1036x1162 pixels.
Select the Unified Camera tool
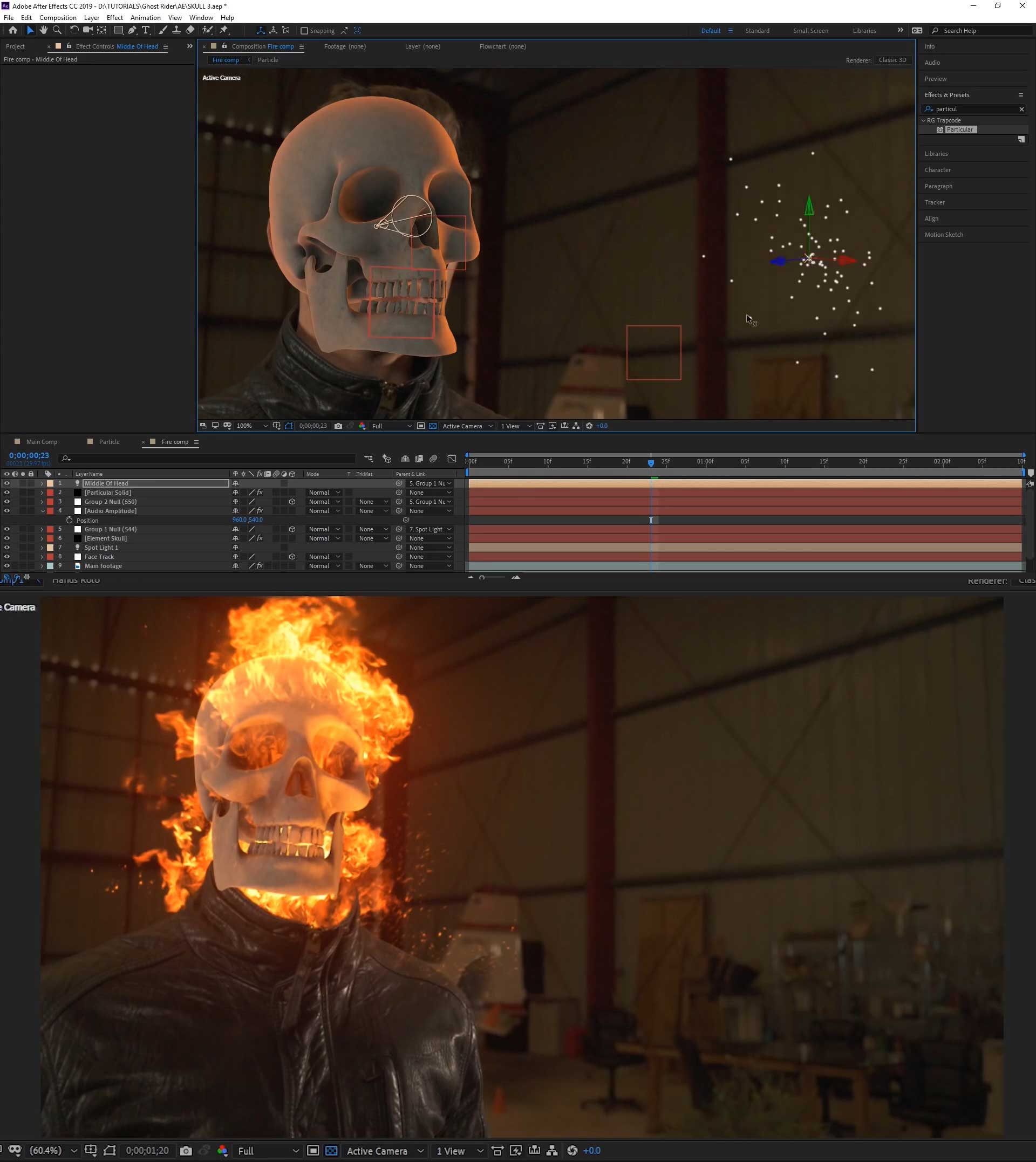[x=87, y=30]
